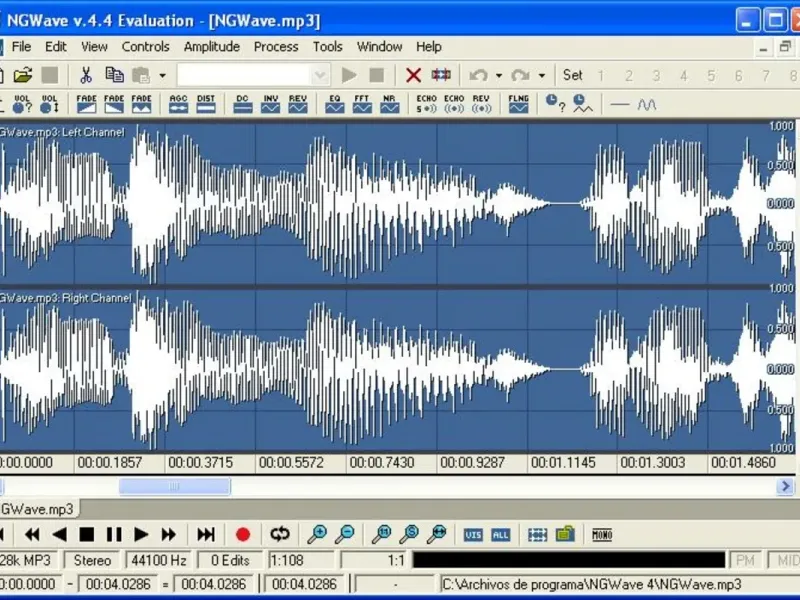
Task: Click the Open file folder icon
Action: pyautogui.click(x=23, y=75)
